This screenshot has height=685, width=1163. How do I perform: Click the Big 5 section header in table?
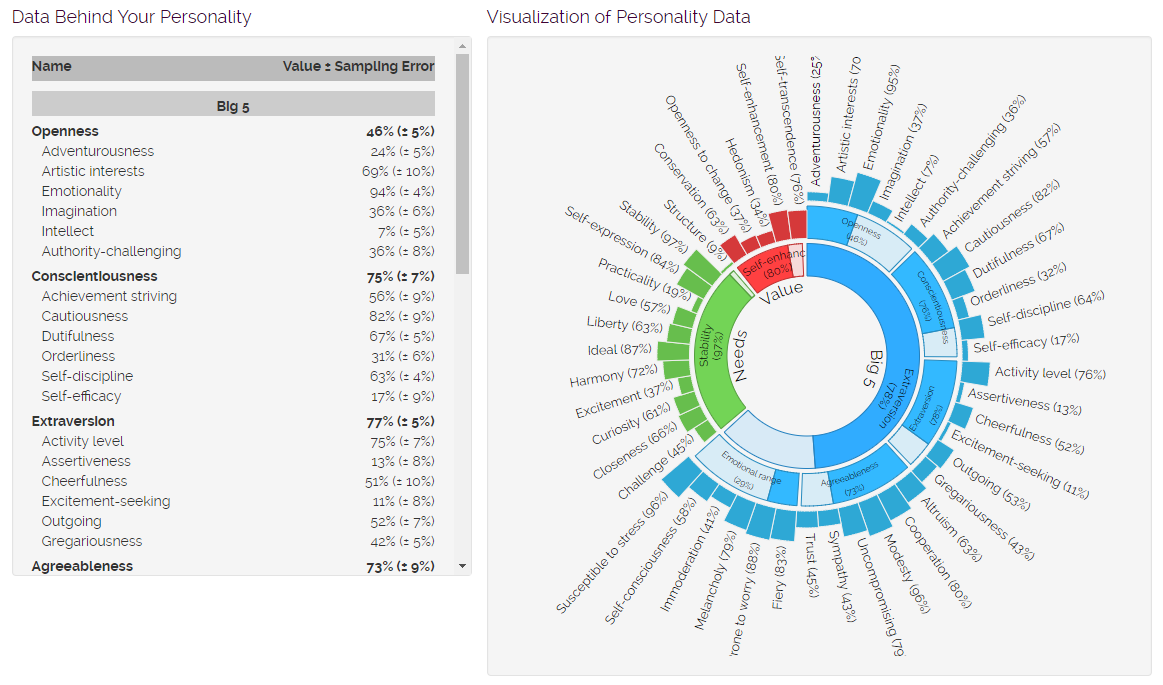tap(233, 106)
